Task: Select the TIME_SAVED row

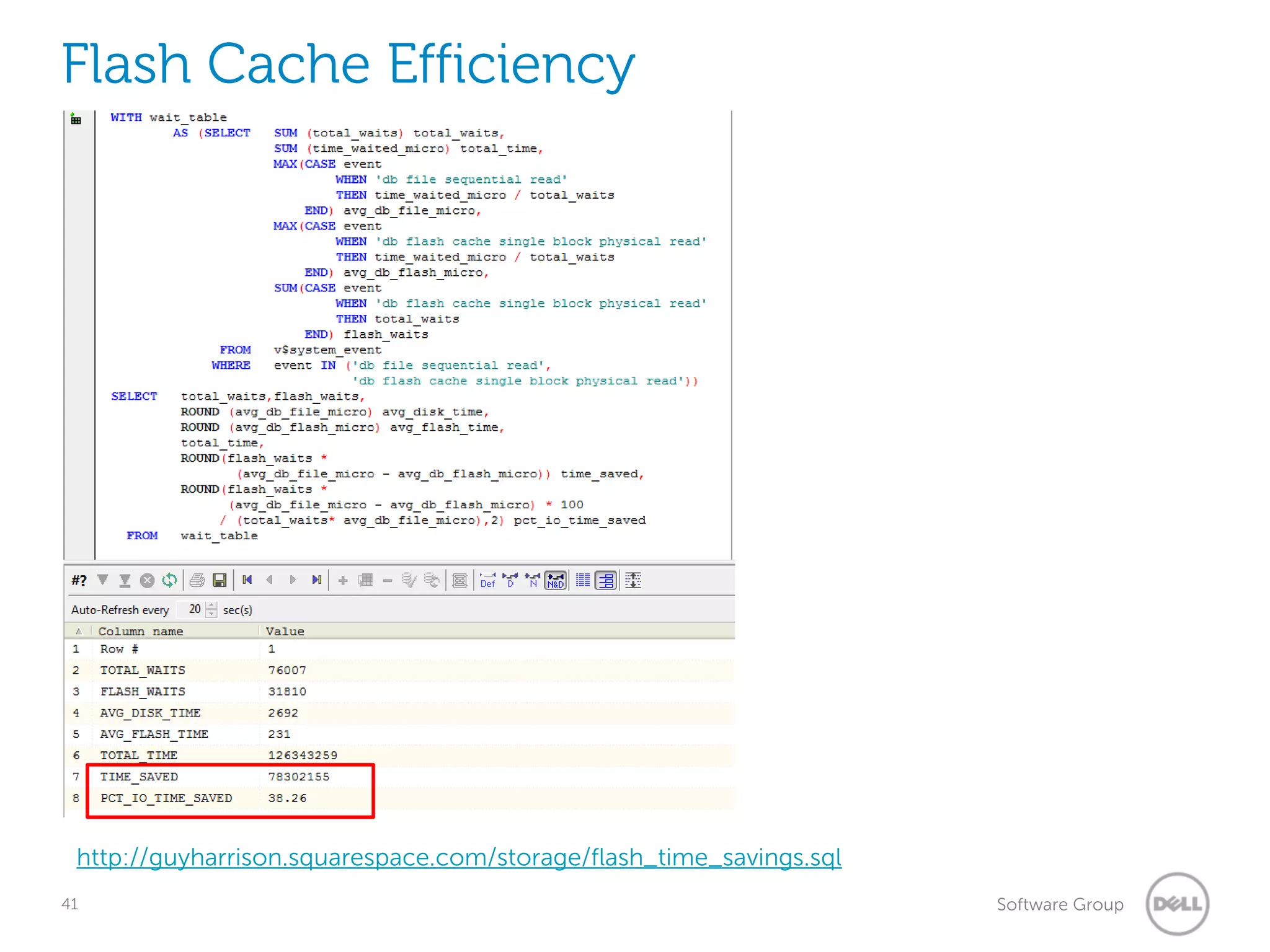Action: coord(400,777)
